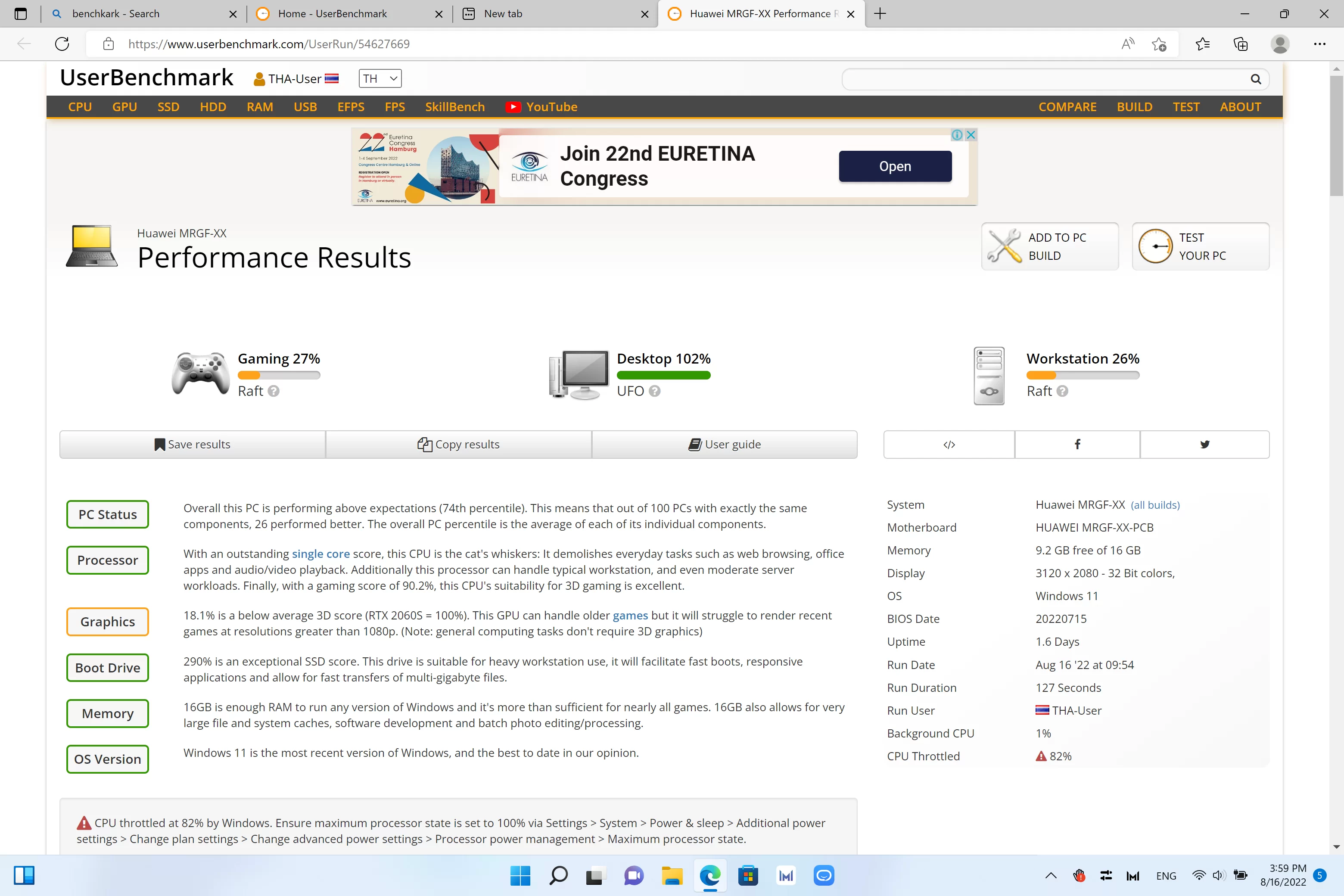1344x896 pixels.
Task: Open help for Gaming Raft rating
Action: coord(274,392)
